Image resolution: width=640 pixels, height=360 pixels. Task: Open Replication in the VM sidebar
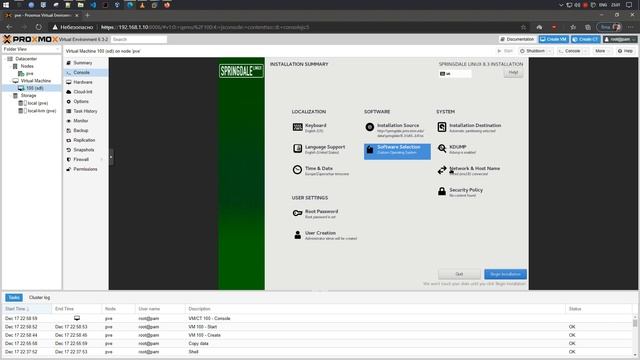[x=85, y=140]
